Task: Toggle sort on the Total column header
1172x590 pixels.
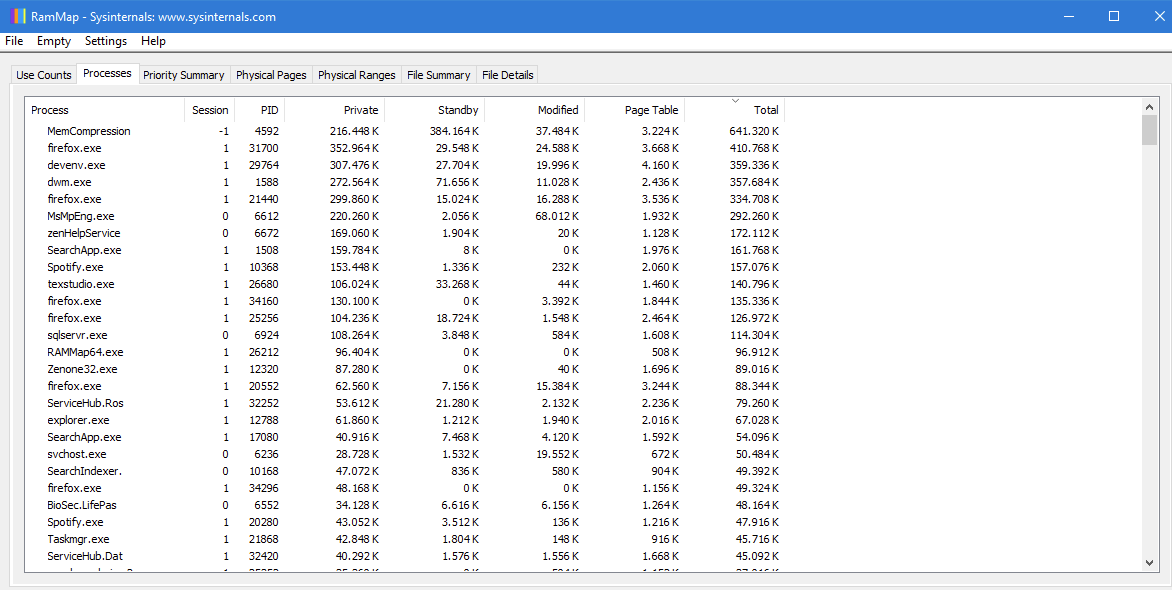Action: (x=735, y=110)
